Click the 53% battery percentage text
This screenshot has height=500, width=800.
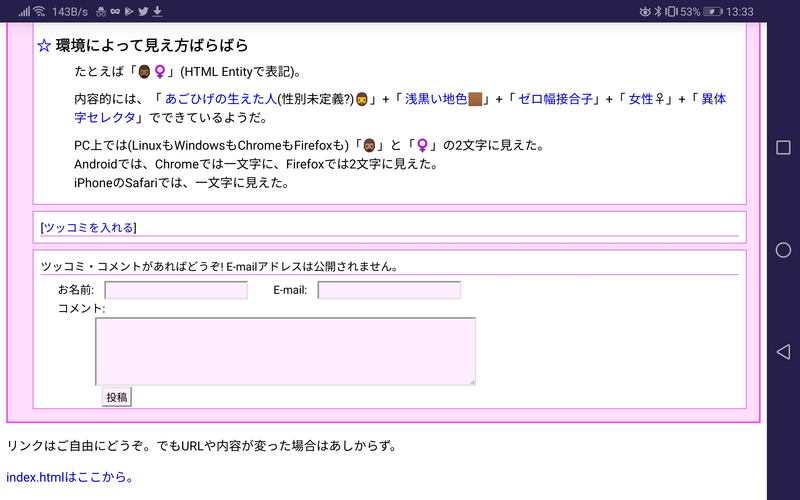(x=690, y=11)
